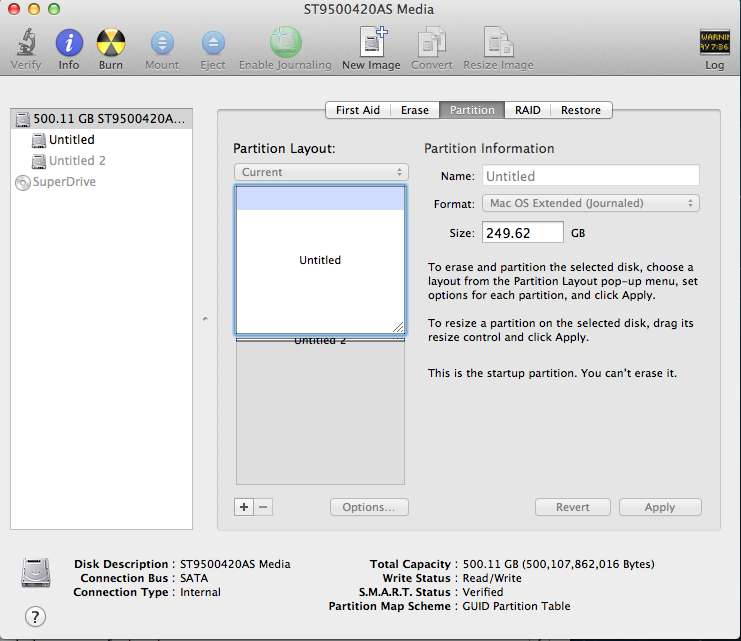Image resolution: width=741 pixels, height=641 pixels.
Task: Click the partition Name field
Action: (x=591, y=176)
